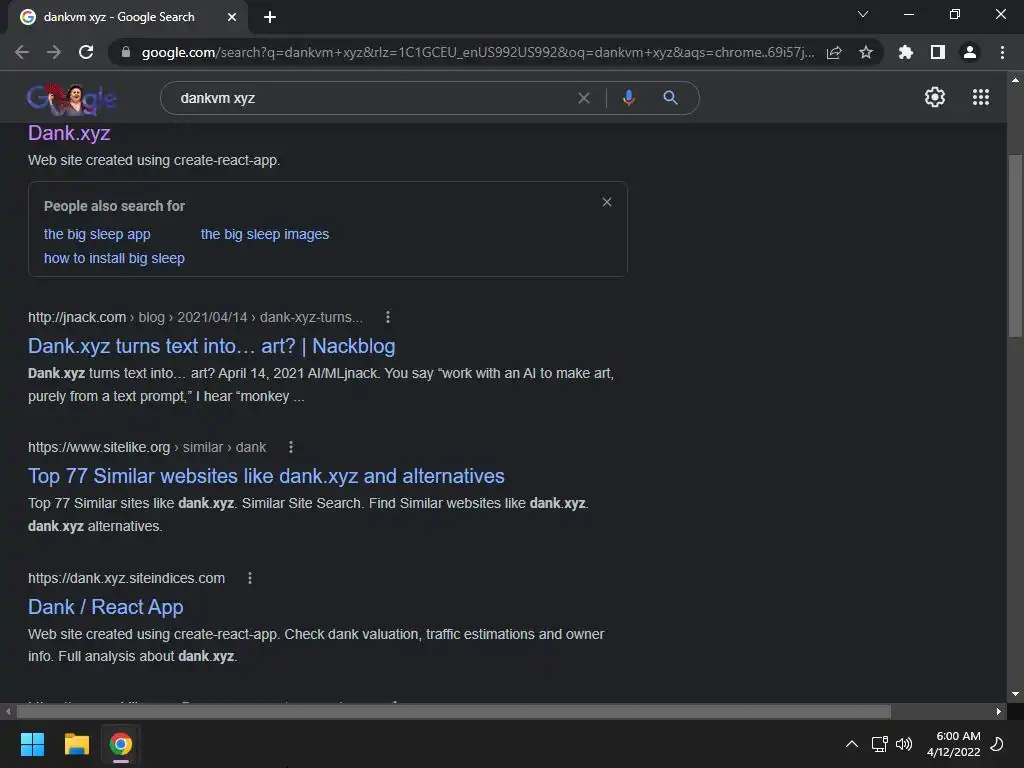The image size is (1024, 768).
Task: Open more options for the siteindices.com result
Action: (x=250, y=578)
